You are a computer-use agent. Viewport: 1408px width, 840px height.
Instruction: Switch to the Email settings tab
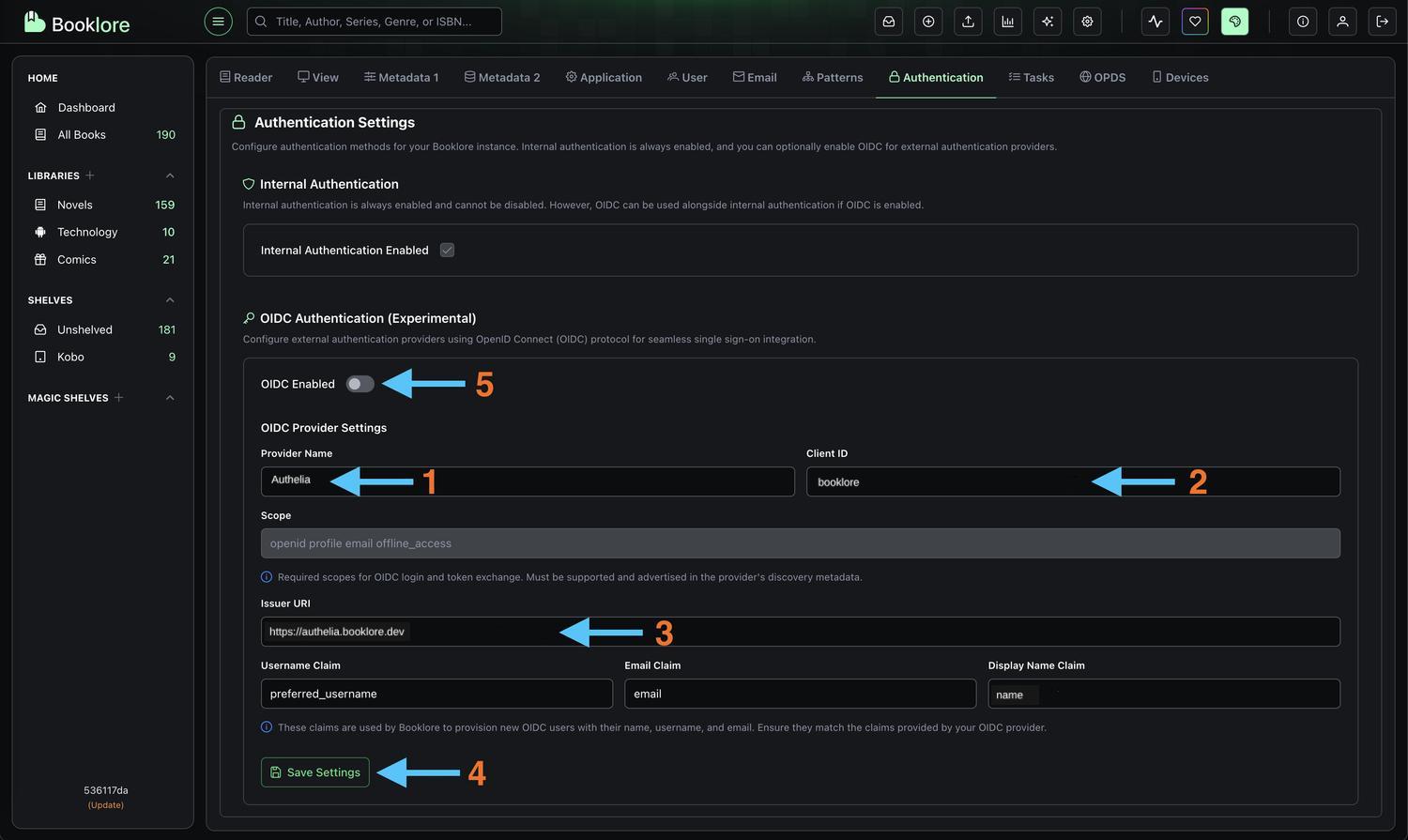pos(755,77)
